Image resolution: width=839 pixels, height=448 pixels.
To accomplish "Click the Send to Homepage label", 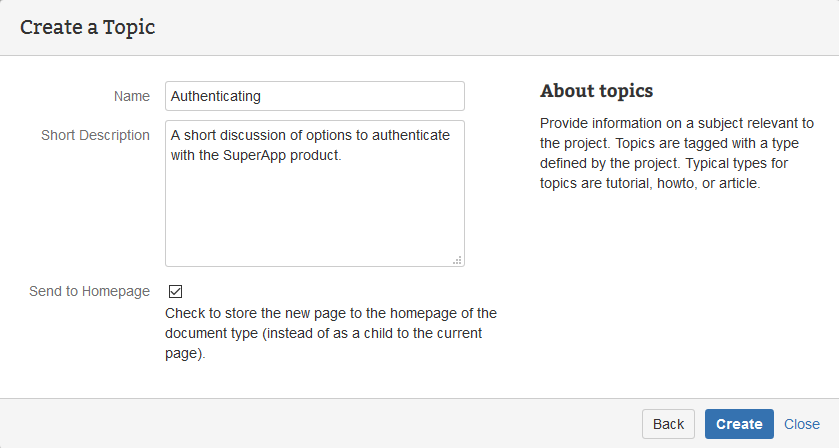I will (90, 291).
